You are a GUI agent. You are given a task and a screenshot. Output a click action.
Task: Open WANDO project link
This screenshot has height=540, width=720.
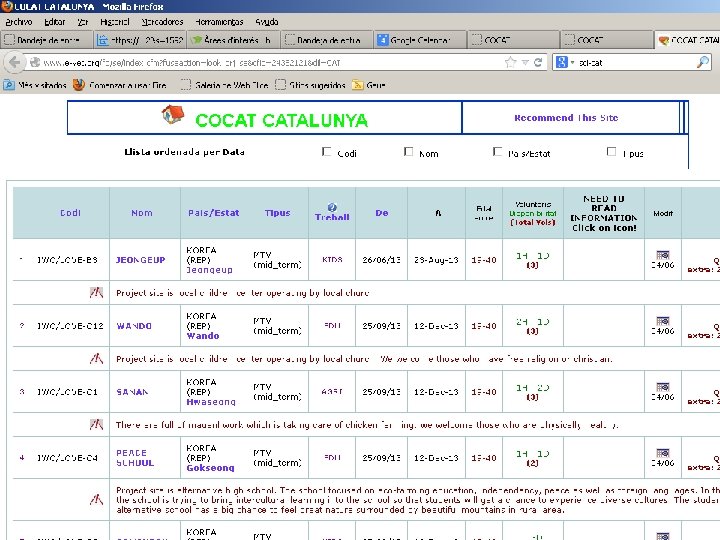click(134, 326)
